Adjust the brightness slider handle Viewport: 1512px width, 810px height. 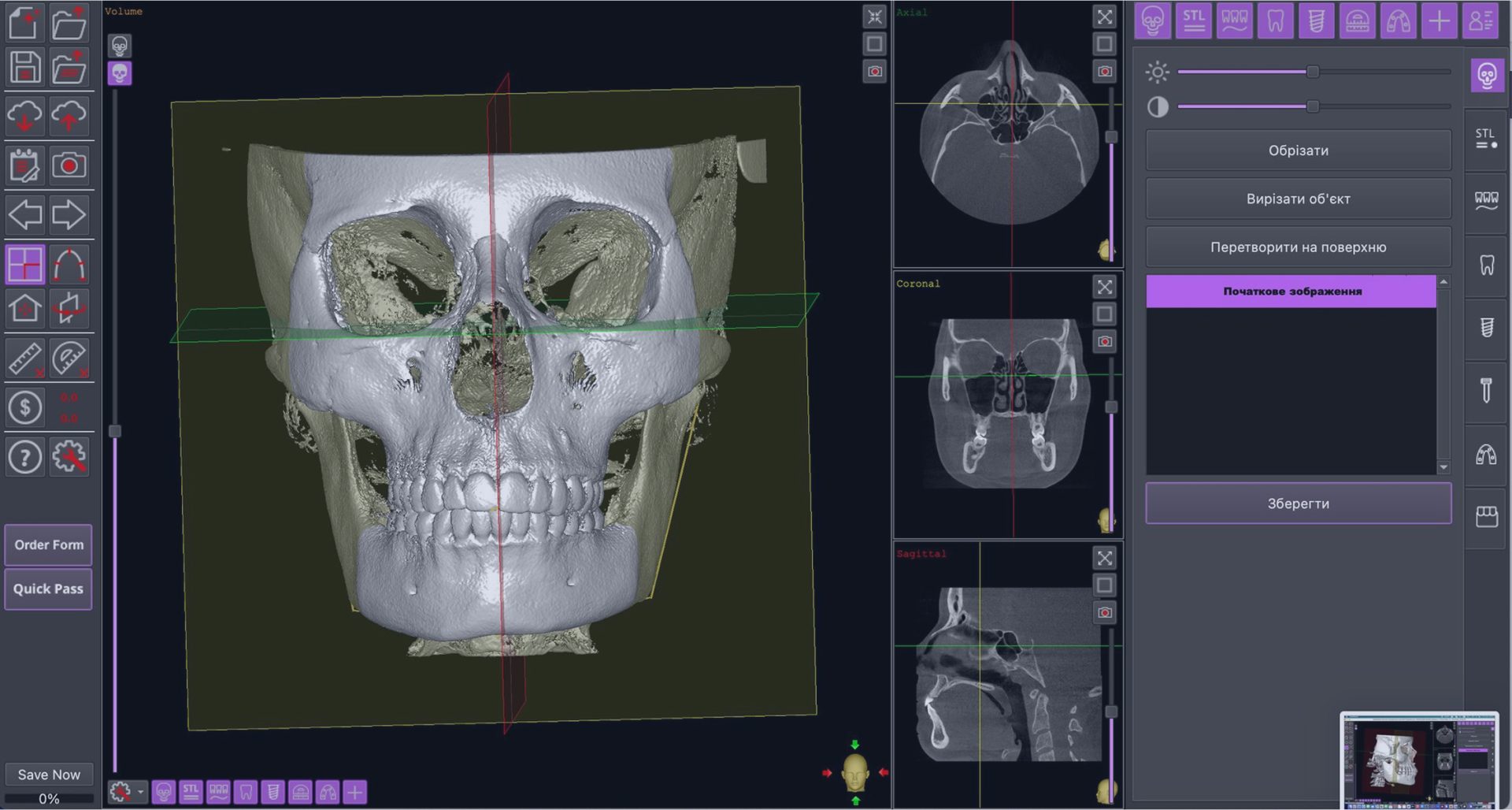pyautogui.click(x=1313, y=72)
